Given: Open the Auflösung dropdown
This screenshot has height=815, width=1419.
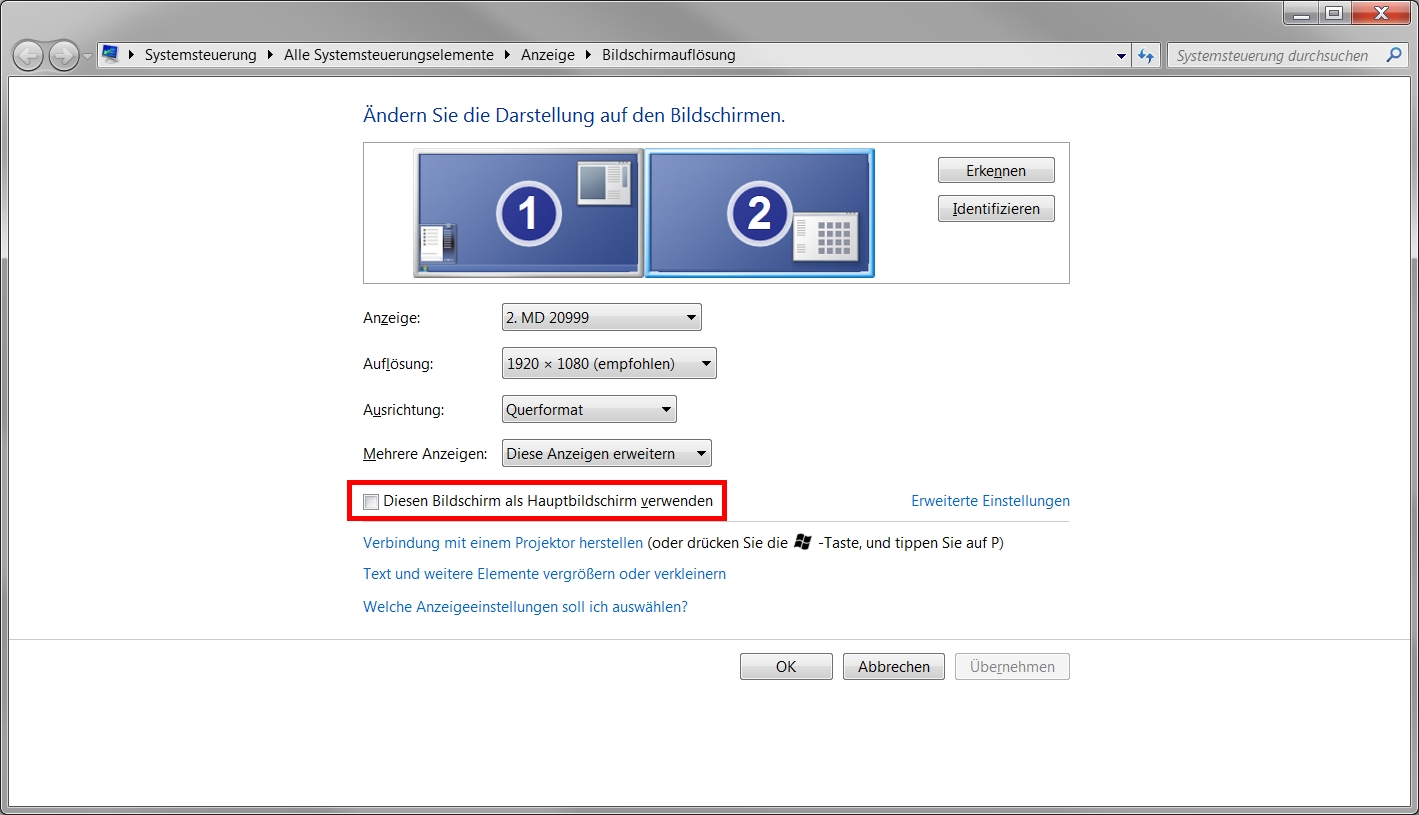Looking at the screenshot, I should [x=608, y=364].
